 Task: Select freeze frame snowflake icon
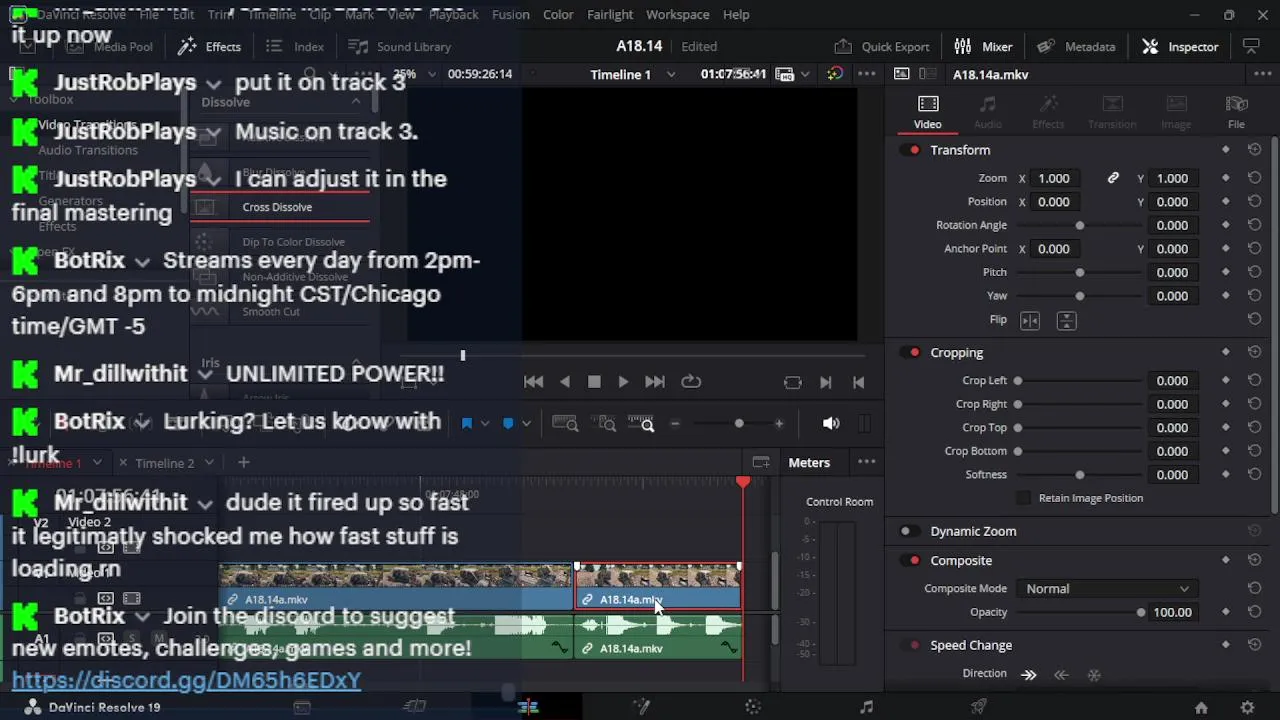[x=1094, y=675]
